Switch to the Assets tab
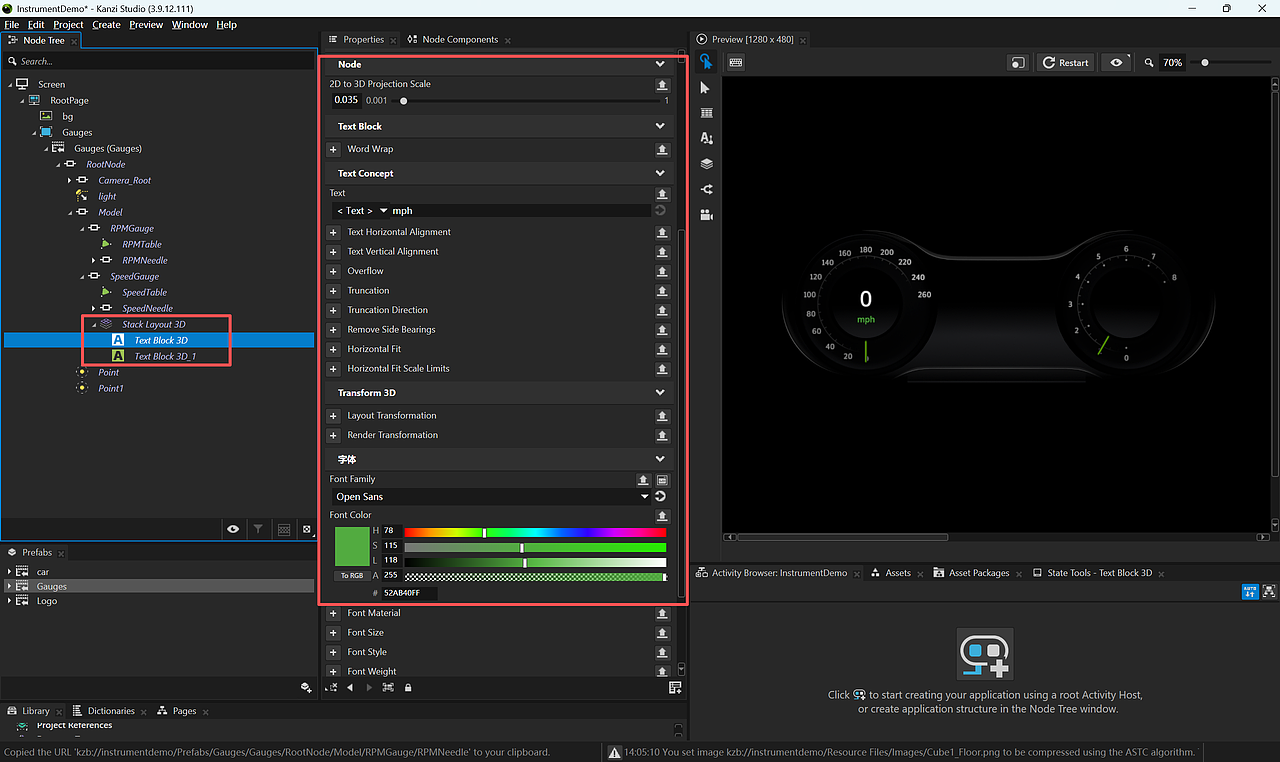Viewport: 1280px width, 762px height. (898, 573)
